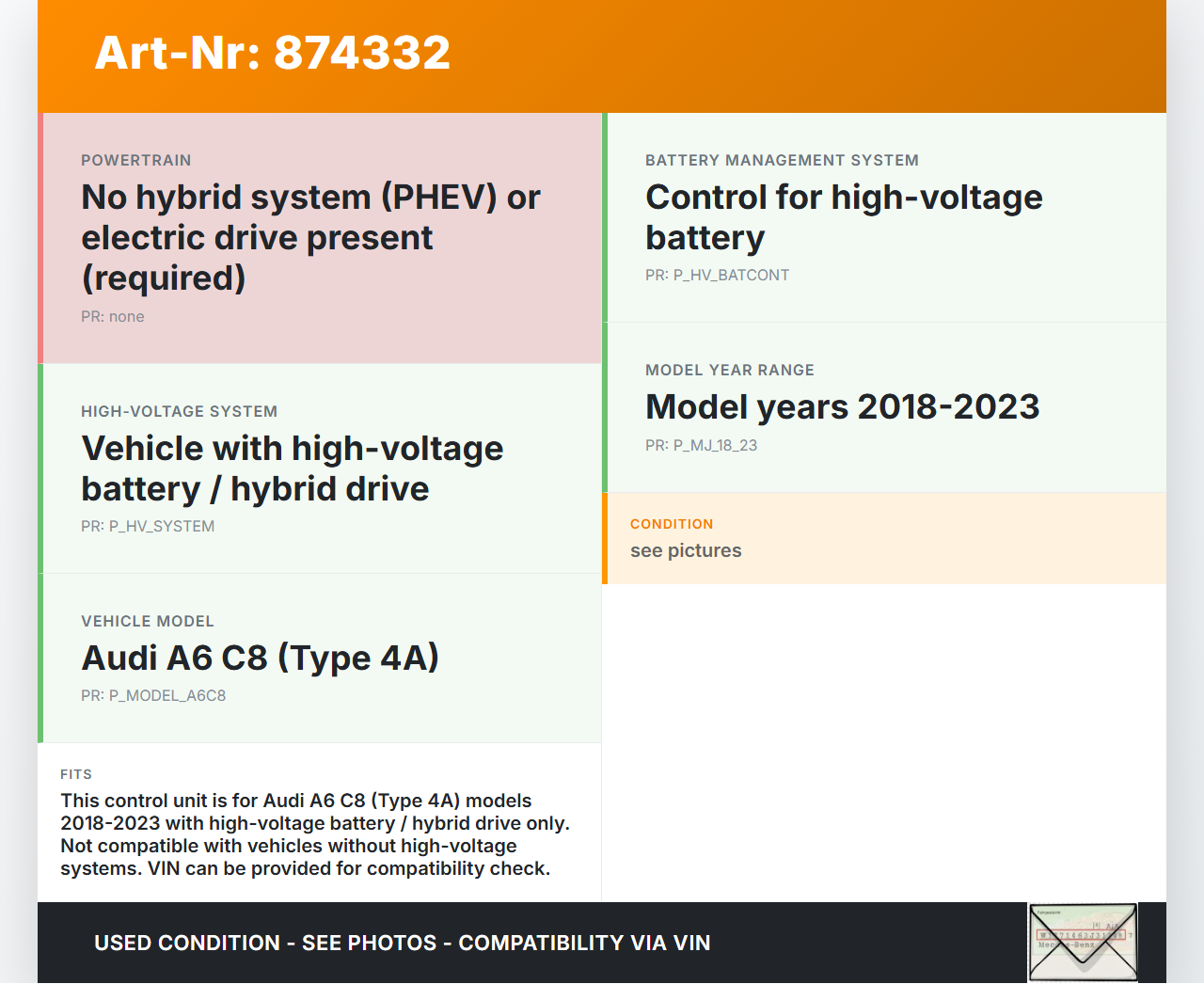
Task: Select the 'Audi A6 C8 (Type 4A)' heading
Action: click(x=260, y=659)
